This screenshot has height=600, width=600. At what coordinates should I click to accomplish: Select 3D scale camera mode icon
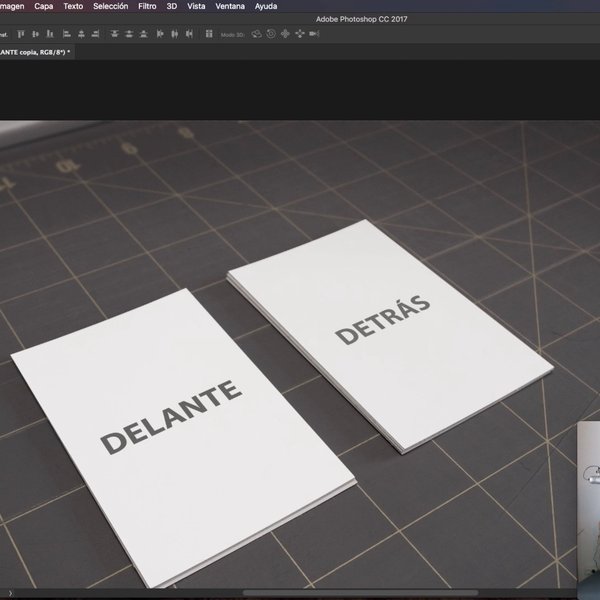tap(313, 33)
